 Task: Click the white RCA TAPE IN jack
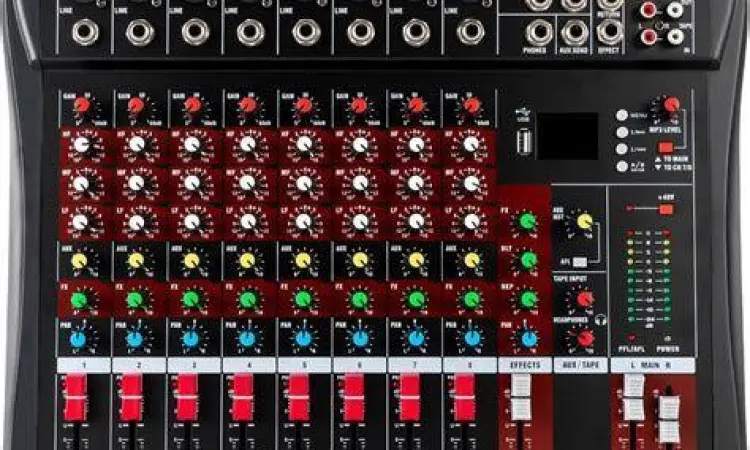click(x=675, y=36)
